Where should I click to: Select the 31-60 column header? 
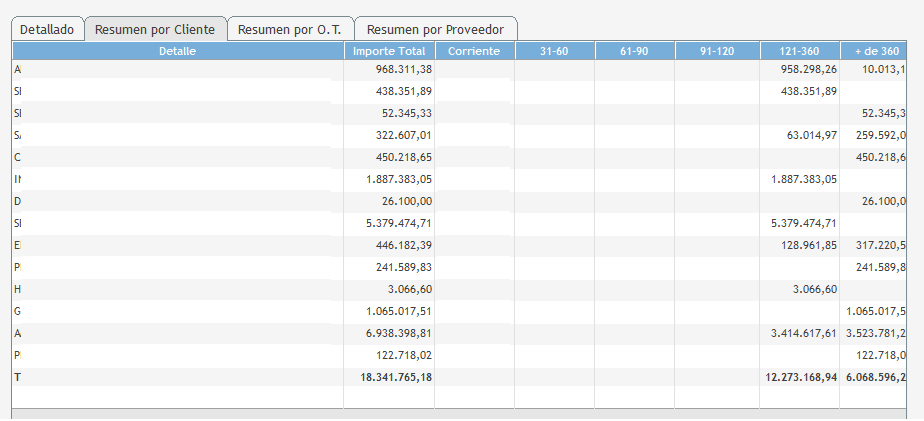point(554,50)
